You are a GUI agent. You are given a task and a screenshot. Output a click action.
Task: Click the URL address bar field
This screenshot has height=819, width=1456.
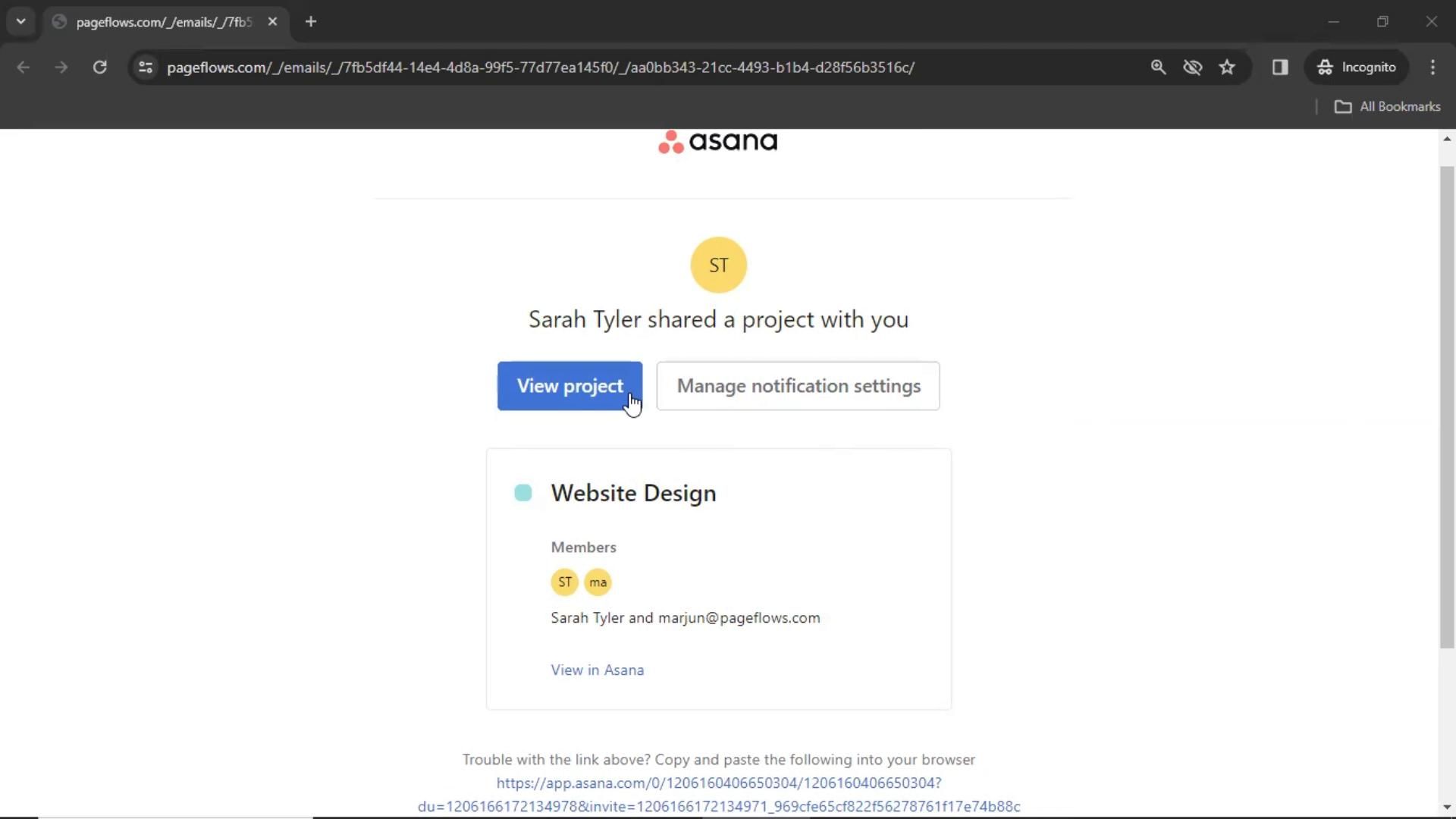pos(540,67)
